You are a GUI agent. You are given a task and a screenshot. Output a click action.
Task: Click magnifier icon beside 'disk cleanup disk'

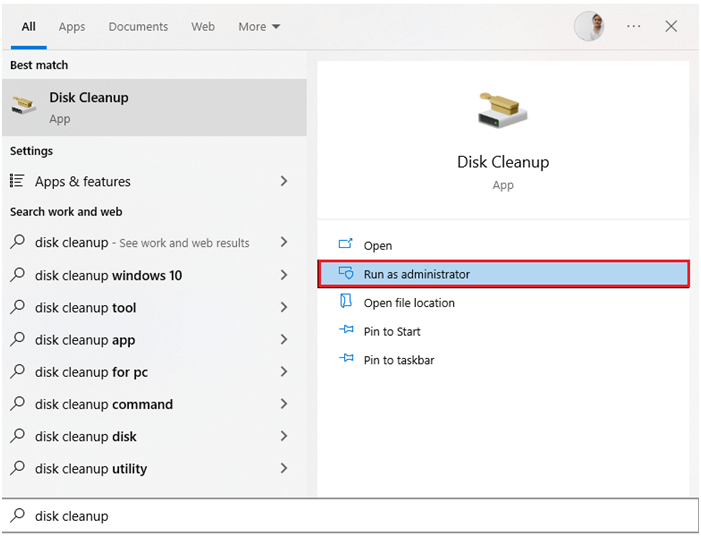(x=17, y=436)
